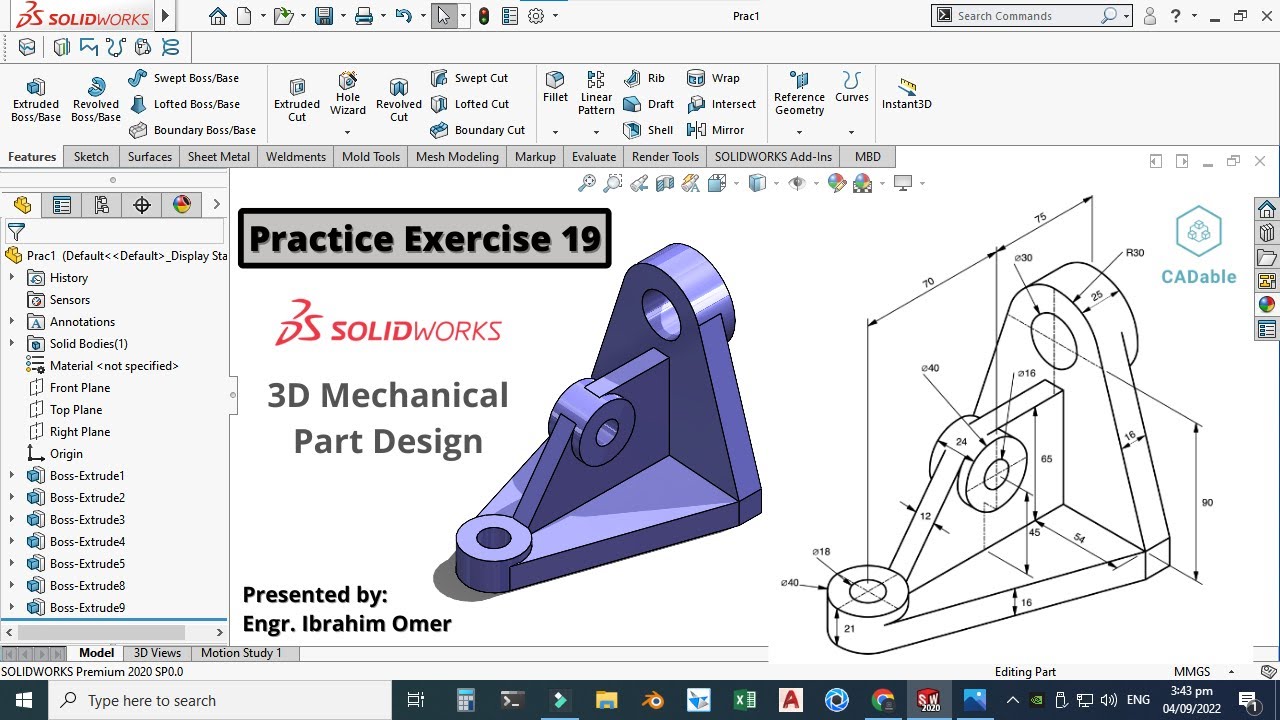Expand the Boss-Extrude1 feature

point(12,476)
